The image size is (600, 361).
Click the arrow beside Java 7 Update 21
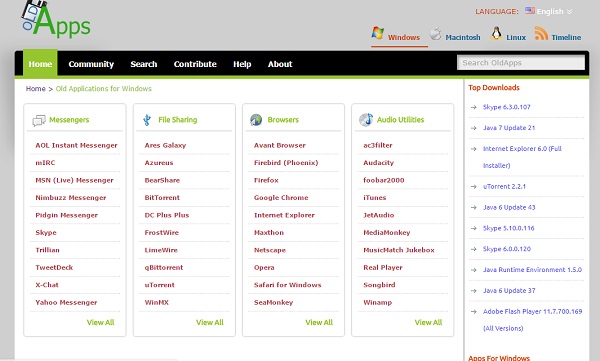coord(474,128)
